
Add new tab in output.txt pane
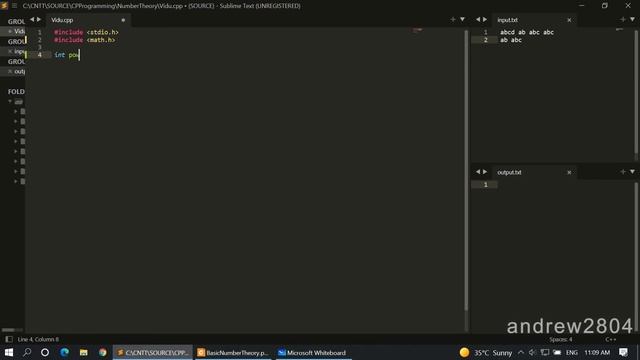pyautogui.click(x=622, y=172)
